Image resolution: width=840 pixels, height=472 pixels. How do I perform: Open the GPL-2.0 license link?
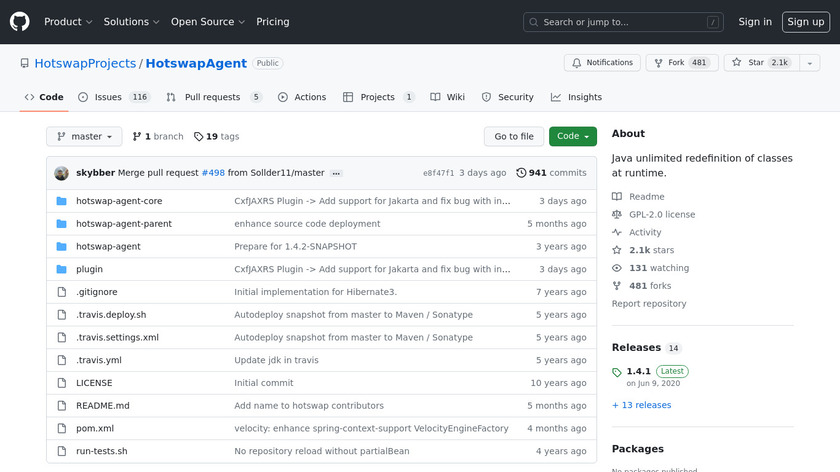(x=661, y=215)
